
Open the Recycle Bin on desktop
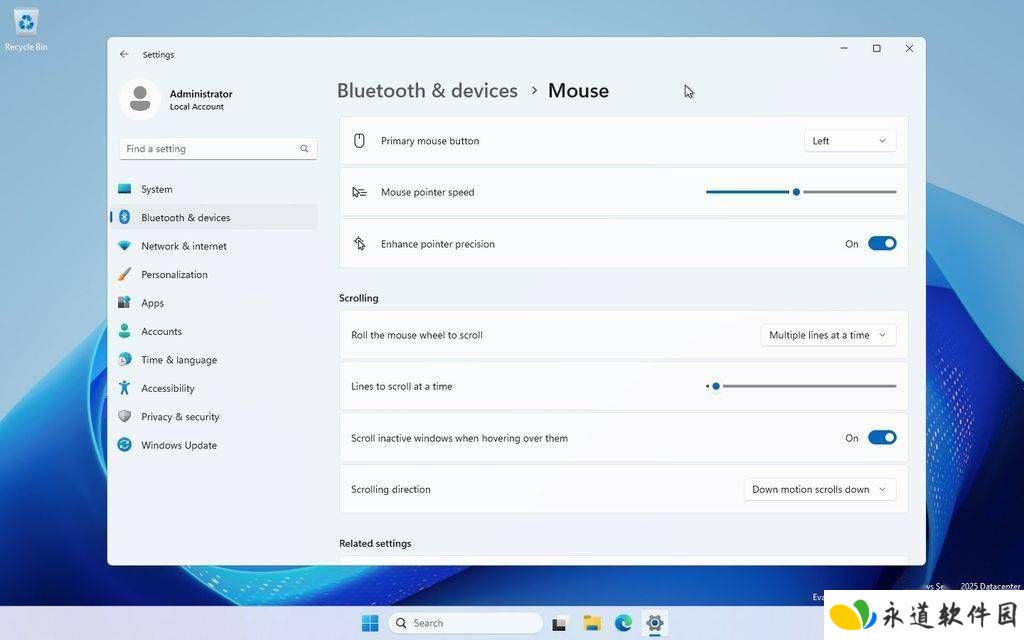point(25,29)
